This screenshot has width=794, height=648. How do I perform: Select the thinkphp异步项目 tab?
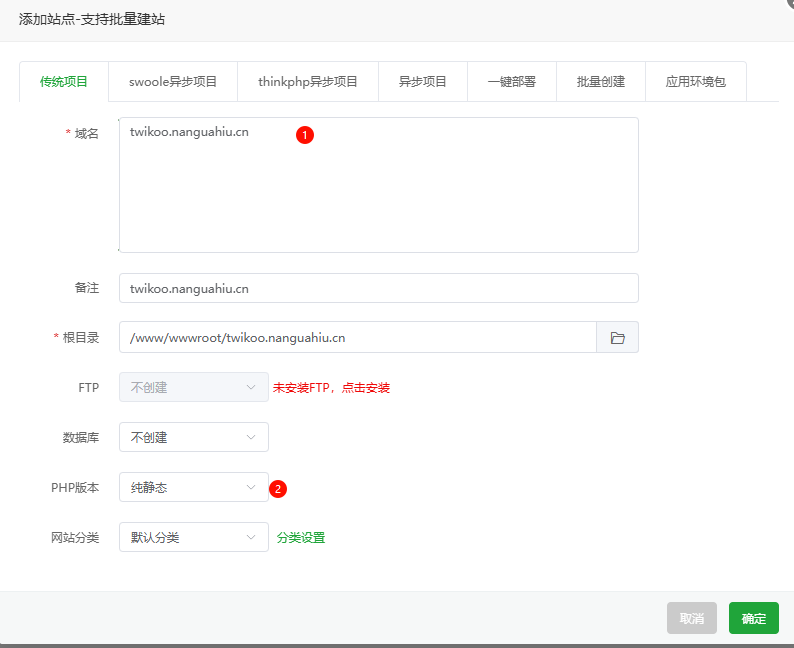(x=307, y=82)
